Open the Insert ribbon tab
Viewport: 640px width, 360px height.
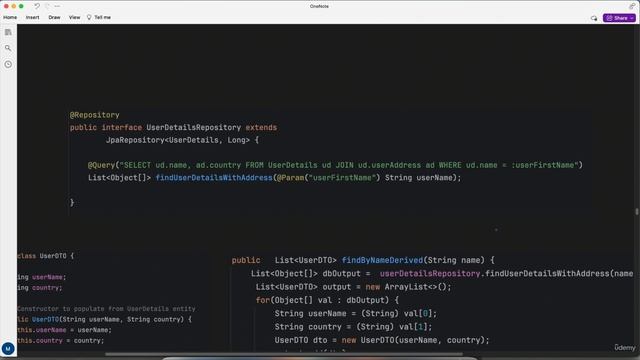tap(33, 18)
